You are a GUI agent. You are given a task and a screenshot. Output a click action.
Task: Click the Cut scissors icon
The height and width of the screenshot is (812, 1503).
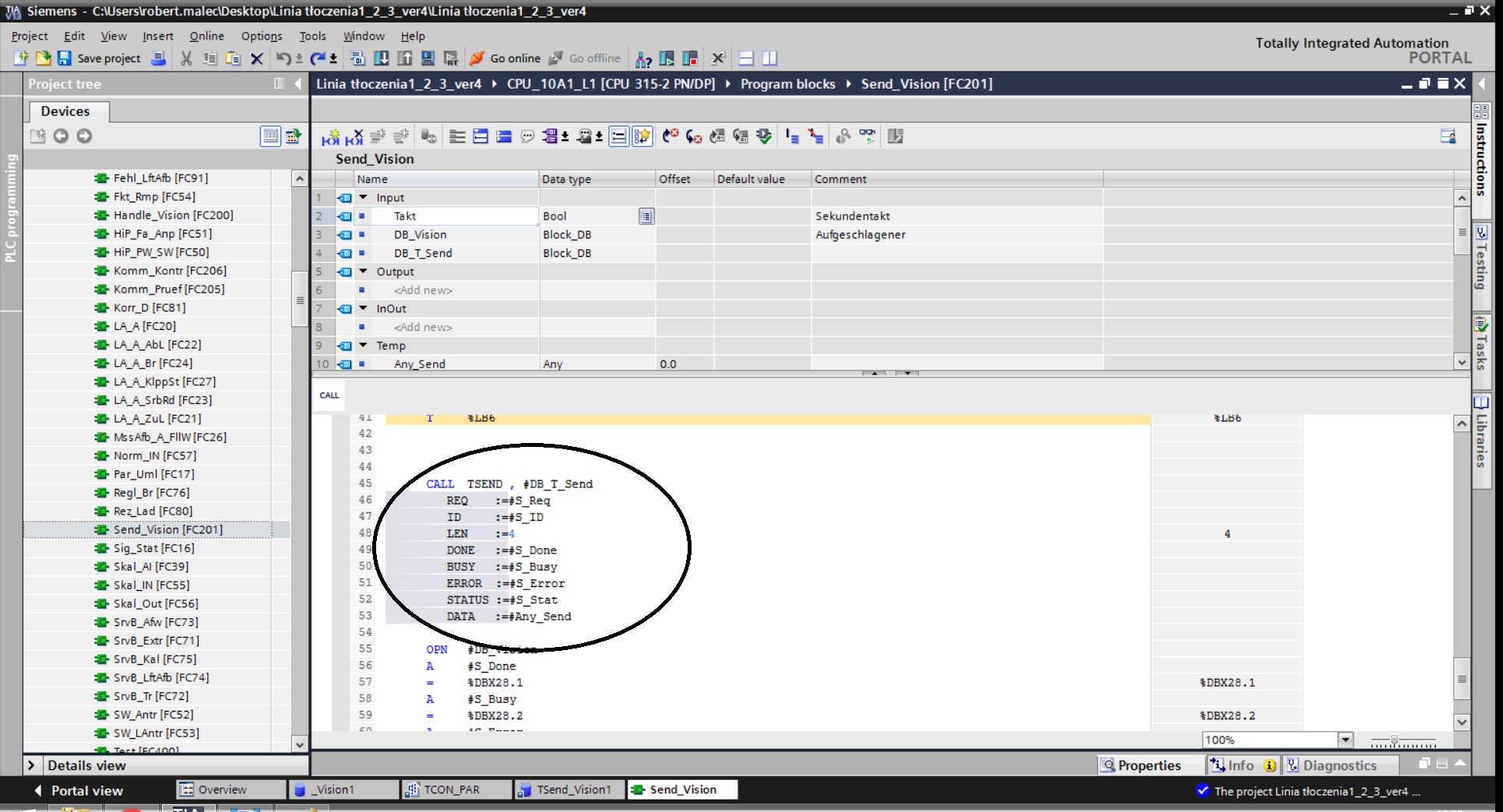(x=186, y=58)
